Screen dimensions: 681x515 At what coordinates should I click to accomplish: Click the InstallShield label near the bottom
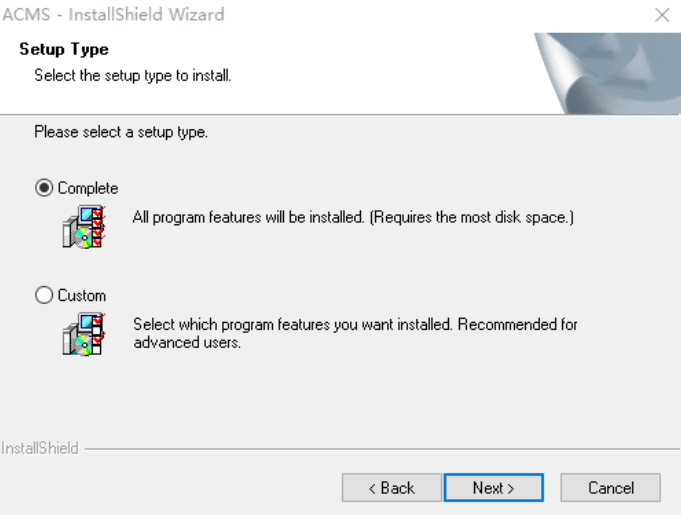point(40,448)
